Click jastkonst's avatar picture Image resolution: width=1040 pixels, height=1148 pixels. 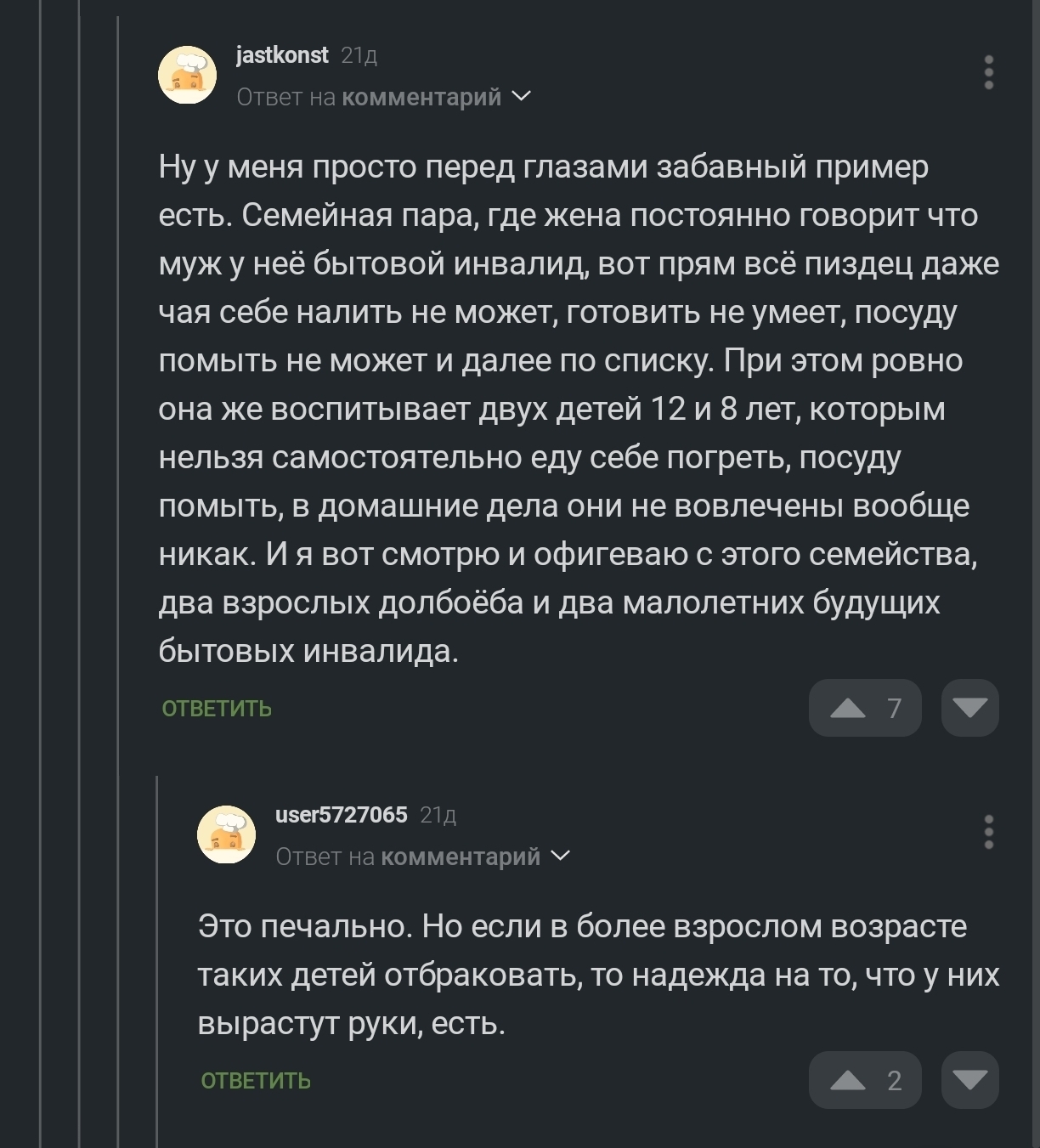tap(188, 76)
